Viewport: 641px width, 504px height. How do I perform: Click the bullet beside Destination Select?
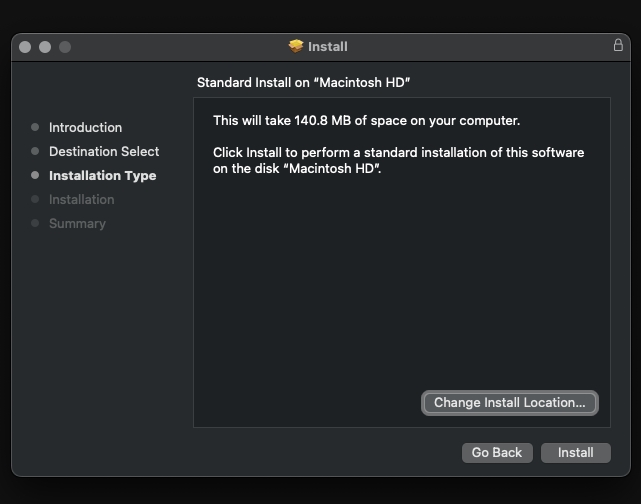click(35, 151)
